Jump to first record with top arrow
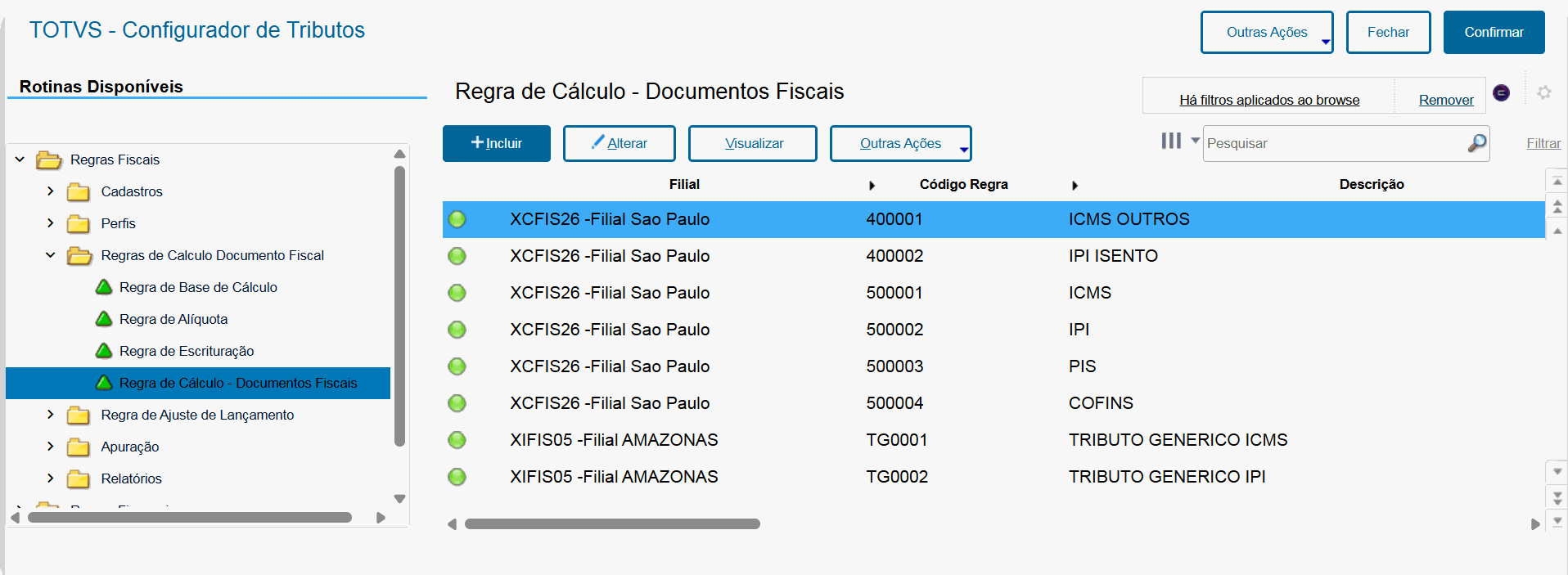1568x575 pixels. click(x=1557, y=181)
